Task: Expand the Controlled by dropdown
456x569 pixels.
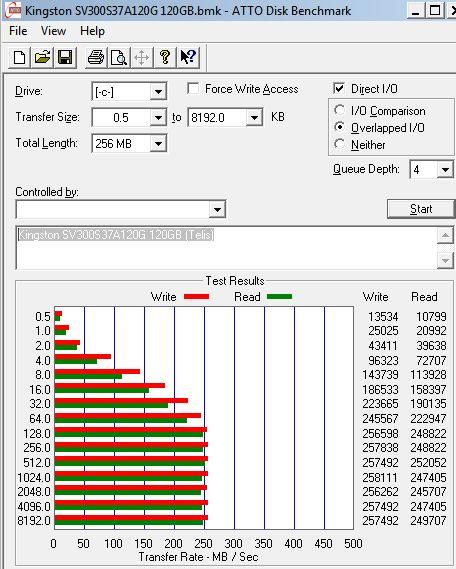Action: tap(217, 209)
